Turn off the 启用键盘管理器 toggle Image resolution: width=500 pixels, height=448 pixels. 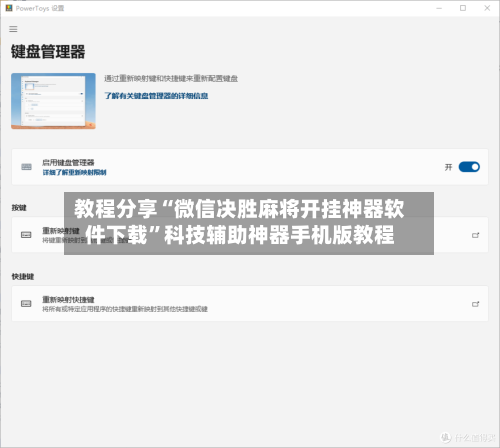[x=469, y=167]
